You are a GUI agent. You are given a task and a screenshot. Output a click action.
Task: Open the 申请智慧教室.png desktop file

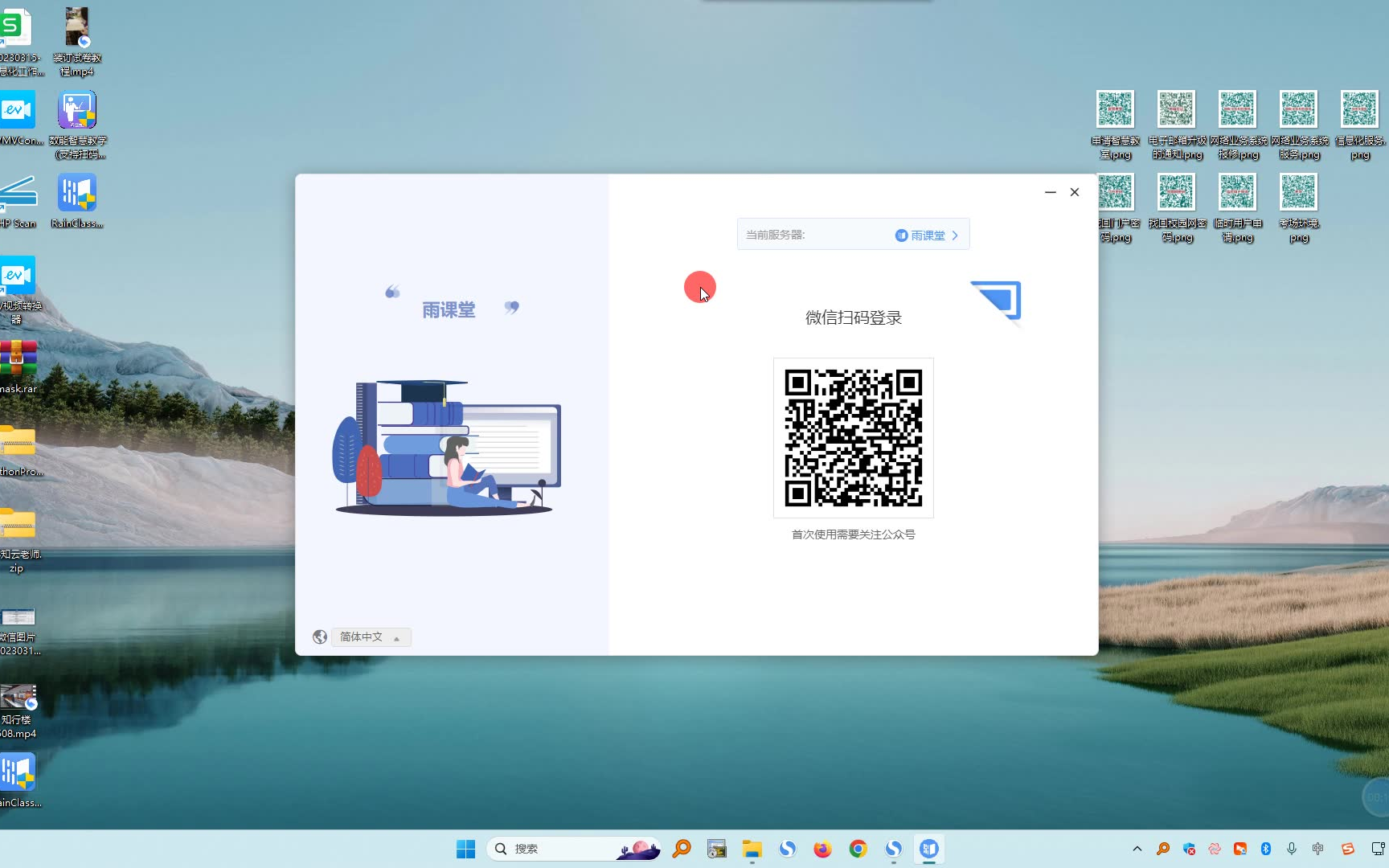click(x=1115, y=125)
